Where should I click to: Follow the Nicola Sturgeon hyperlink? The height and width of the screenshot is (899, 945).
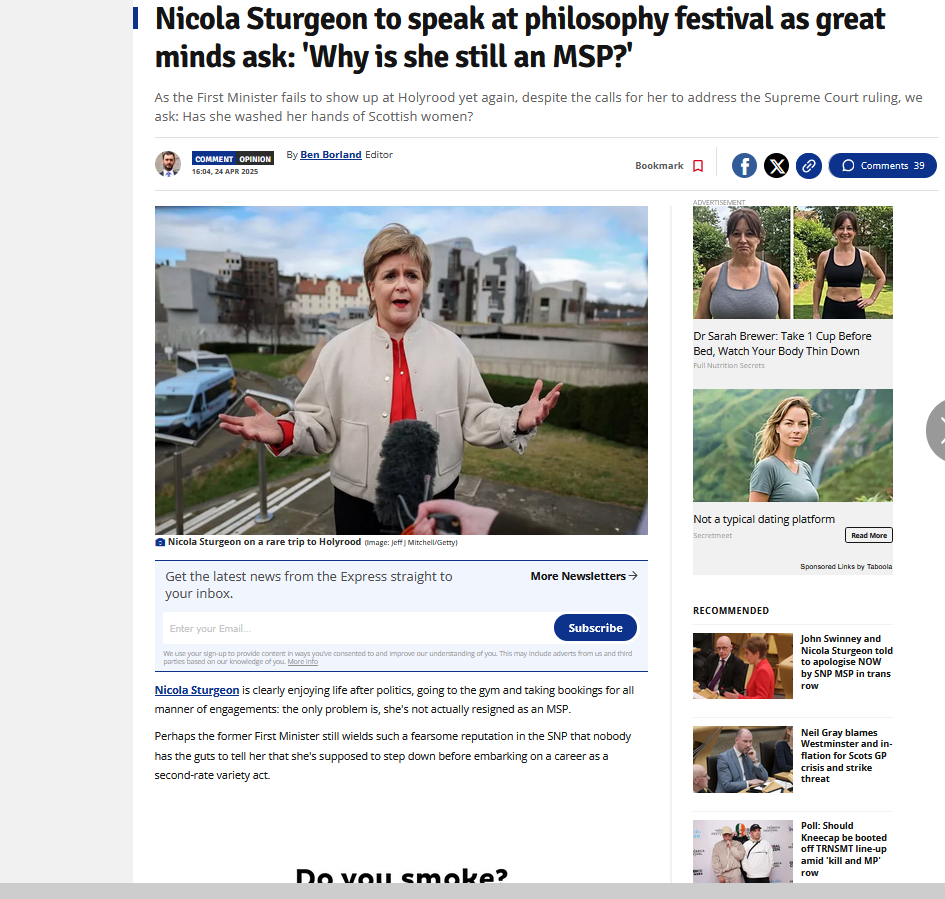tap(197, 690)
